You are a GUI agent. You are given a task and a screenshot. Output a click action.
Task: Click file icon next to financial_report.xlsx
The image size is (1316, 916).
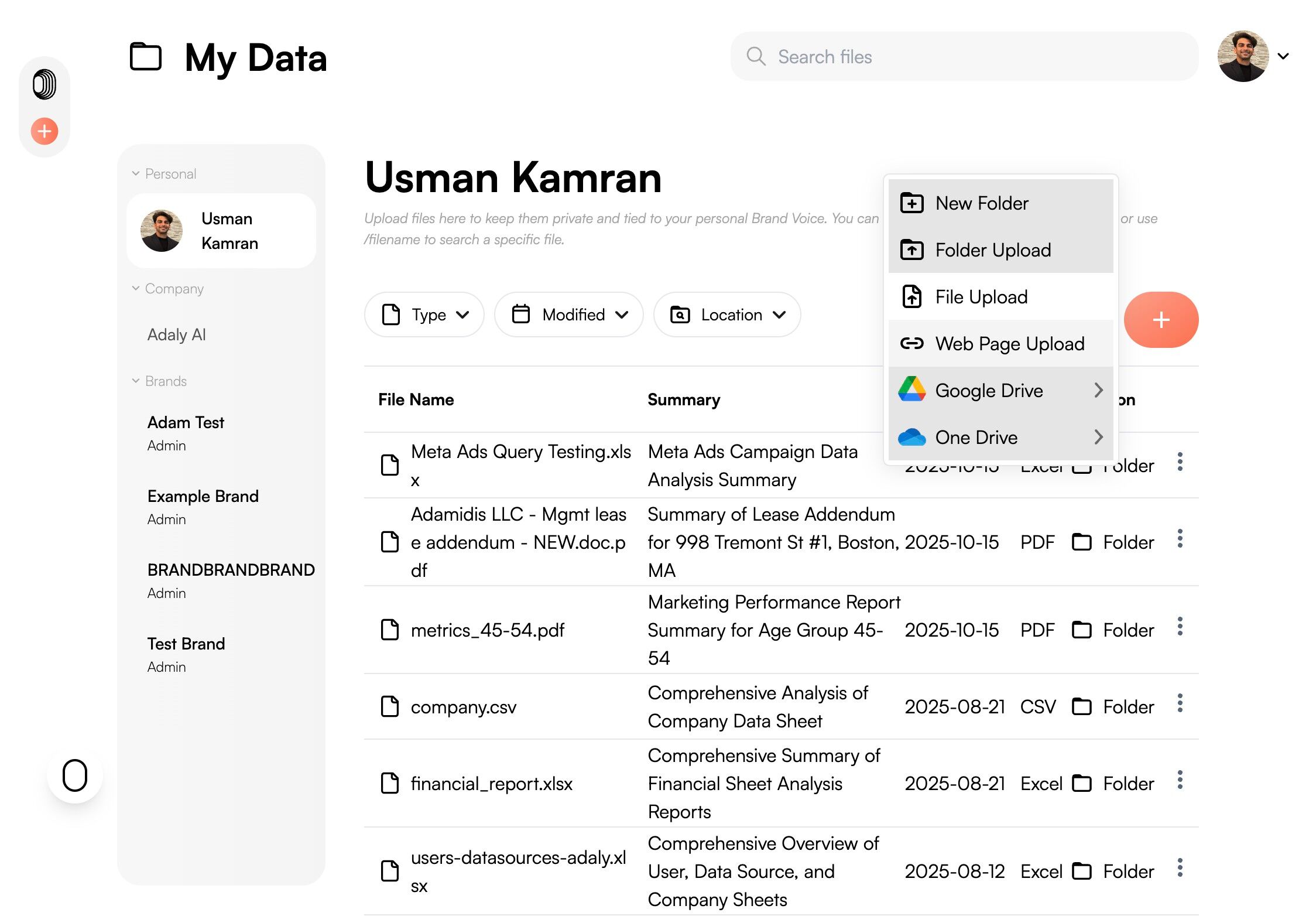click(390, 783)
